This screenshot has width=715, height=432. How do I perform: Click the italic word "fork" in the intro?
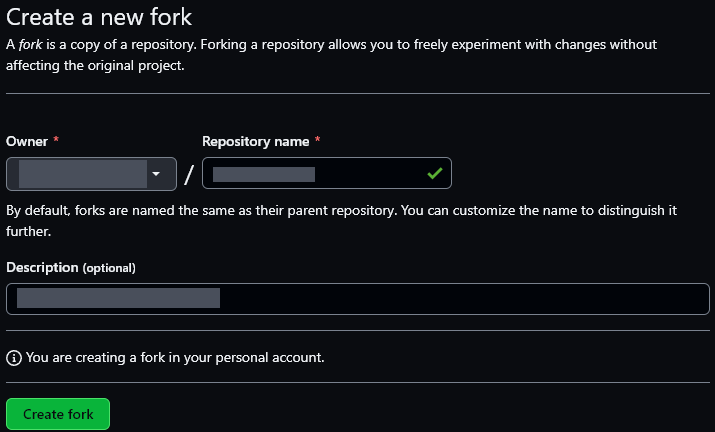tap(32, 45)
